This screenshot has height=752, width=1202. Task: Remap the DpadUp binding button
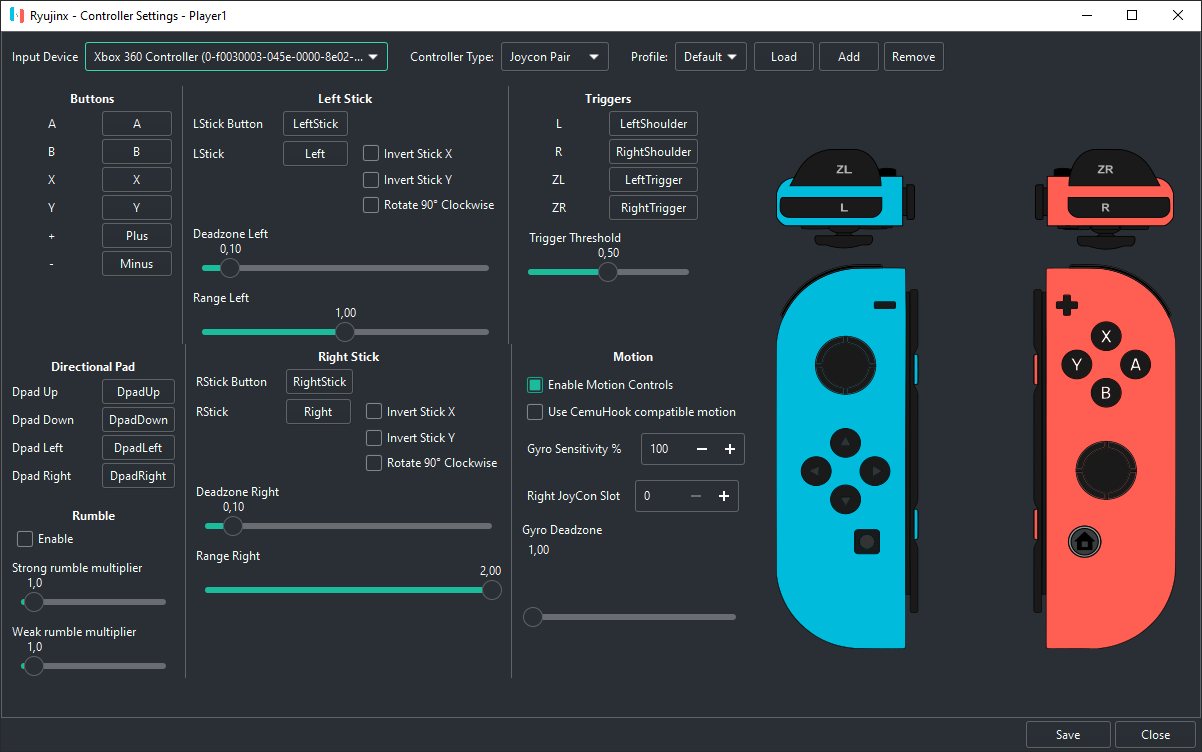click(138, 392)
